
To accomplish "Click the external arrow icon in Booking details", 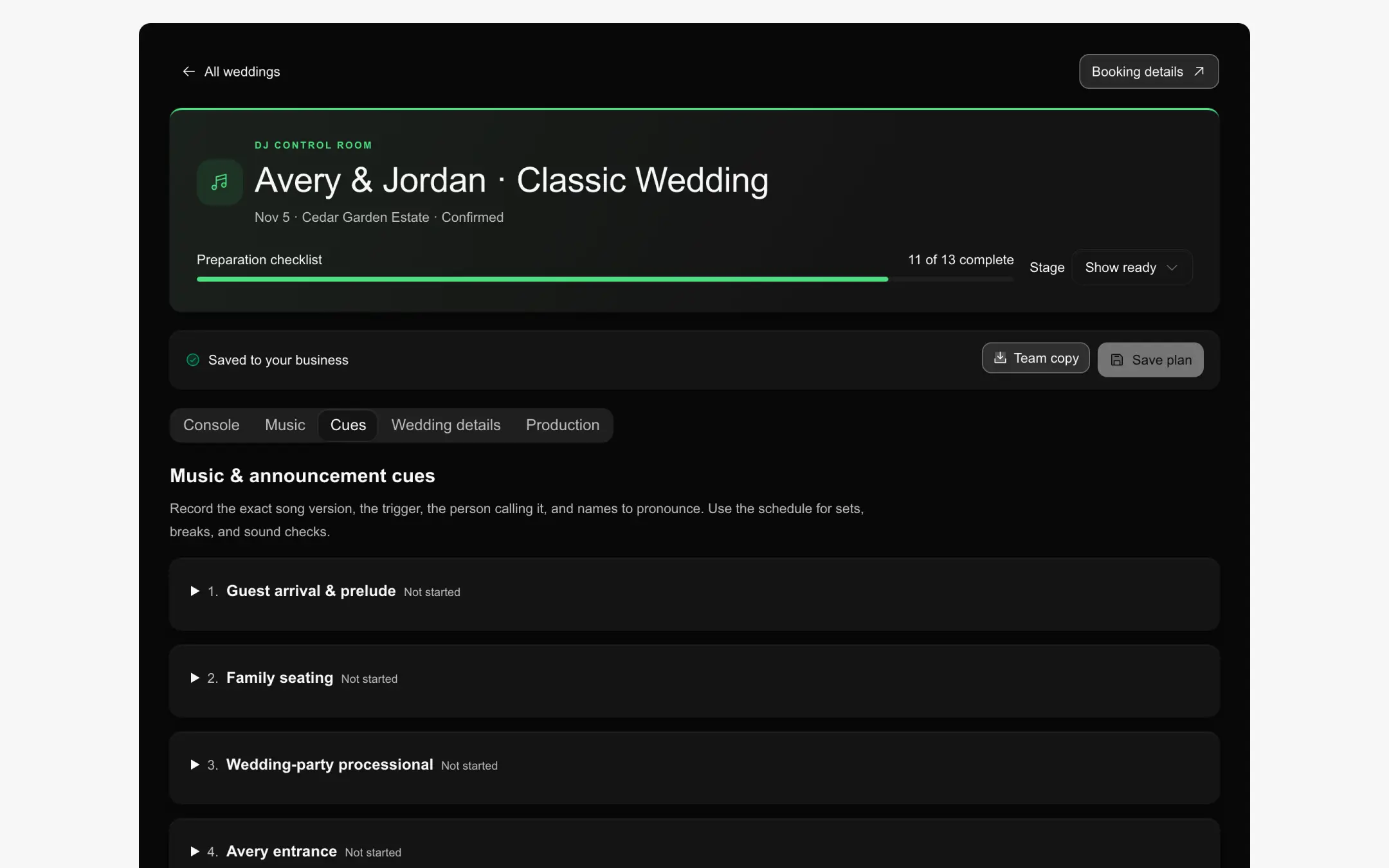I will (x=1199, y=71).
